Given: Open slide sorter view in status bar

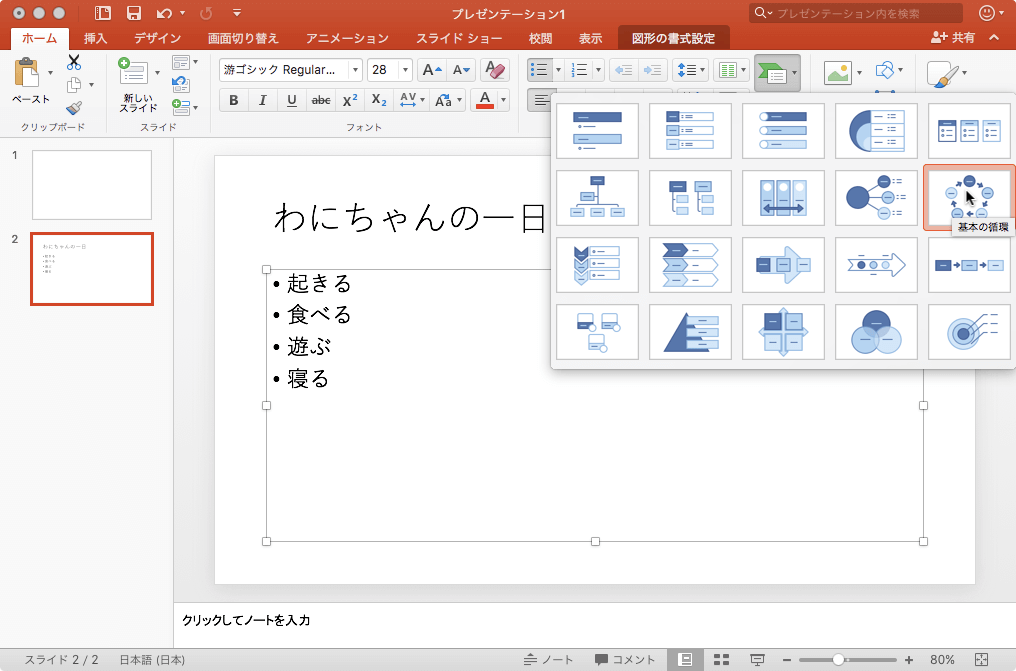Looking at the screenshot, I should coord(721,660).
